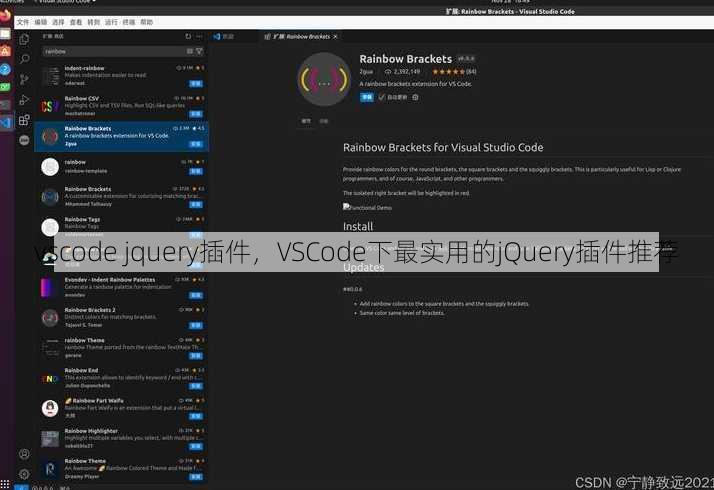The width and height of the screenshot is (714, 490).
Task: Open the 转到 (Go) menu
Action: (x=93, y=22)
